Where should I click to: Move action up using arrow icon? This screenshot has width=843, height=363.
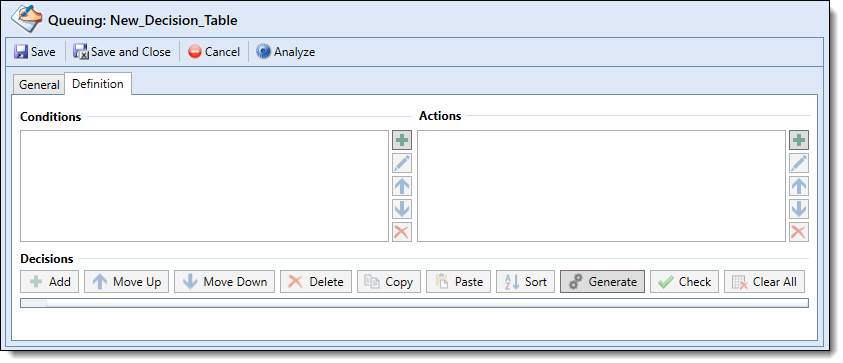pos(799,186)
